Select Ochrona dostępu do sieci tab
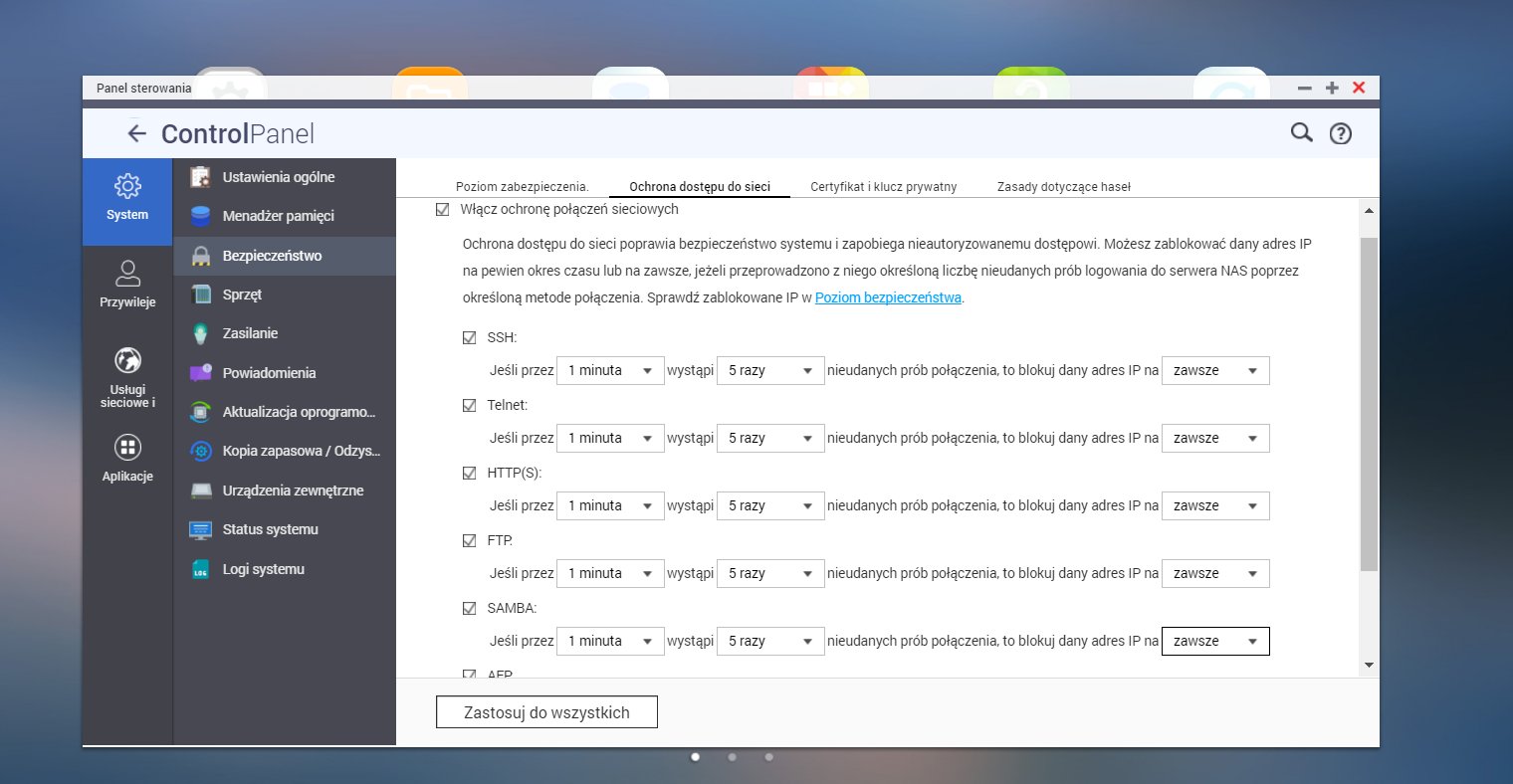The image size is (1513, 784). tap(700, 187)
